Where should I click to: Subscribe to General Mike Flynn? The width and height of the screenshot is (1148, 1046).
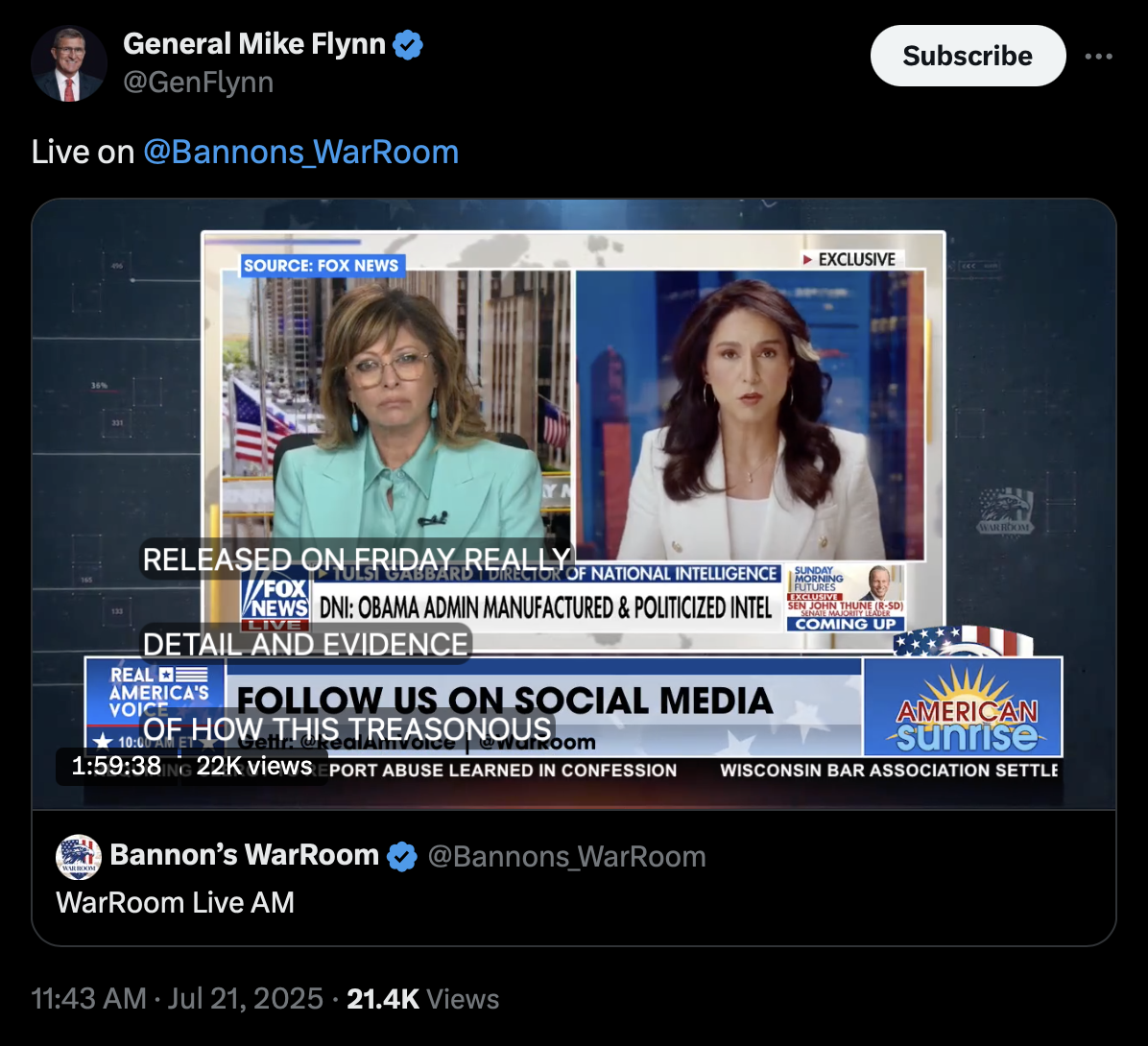point(968,56)
